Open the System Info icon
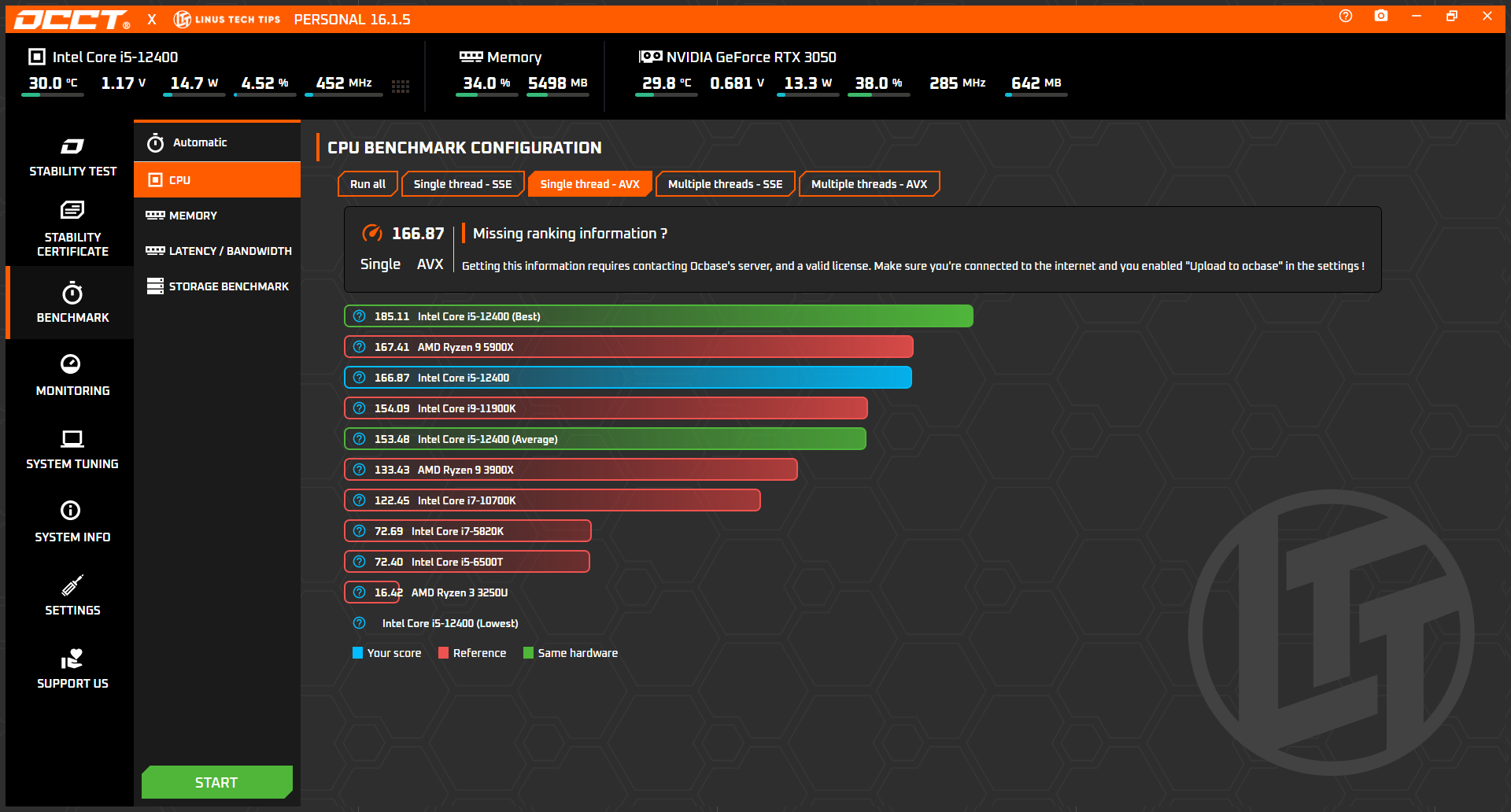The height and width of the screenshot is (812, 1511). (x=71, y=511)
